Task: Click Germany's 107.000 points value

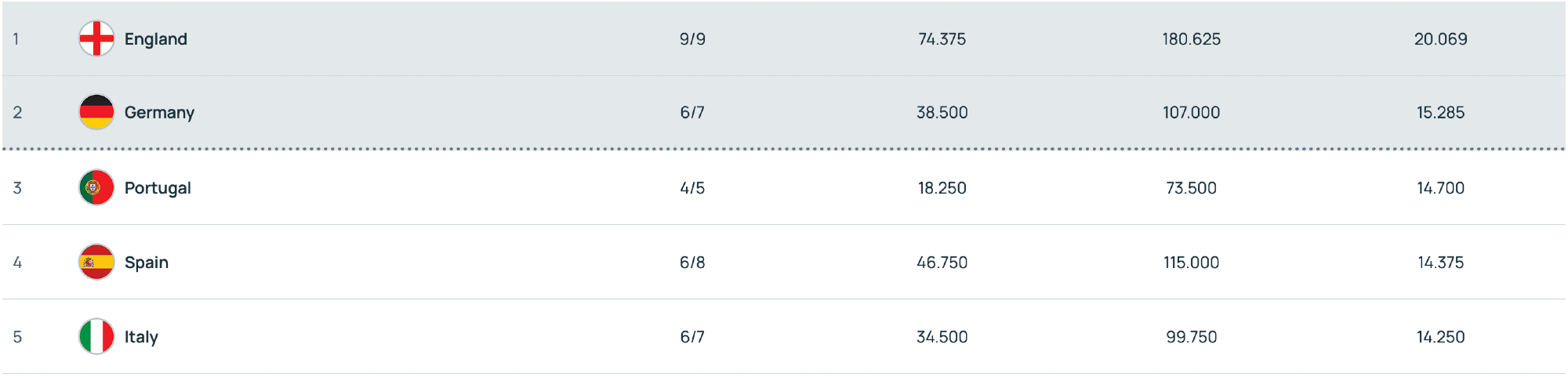Action: click(1191, 113)
